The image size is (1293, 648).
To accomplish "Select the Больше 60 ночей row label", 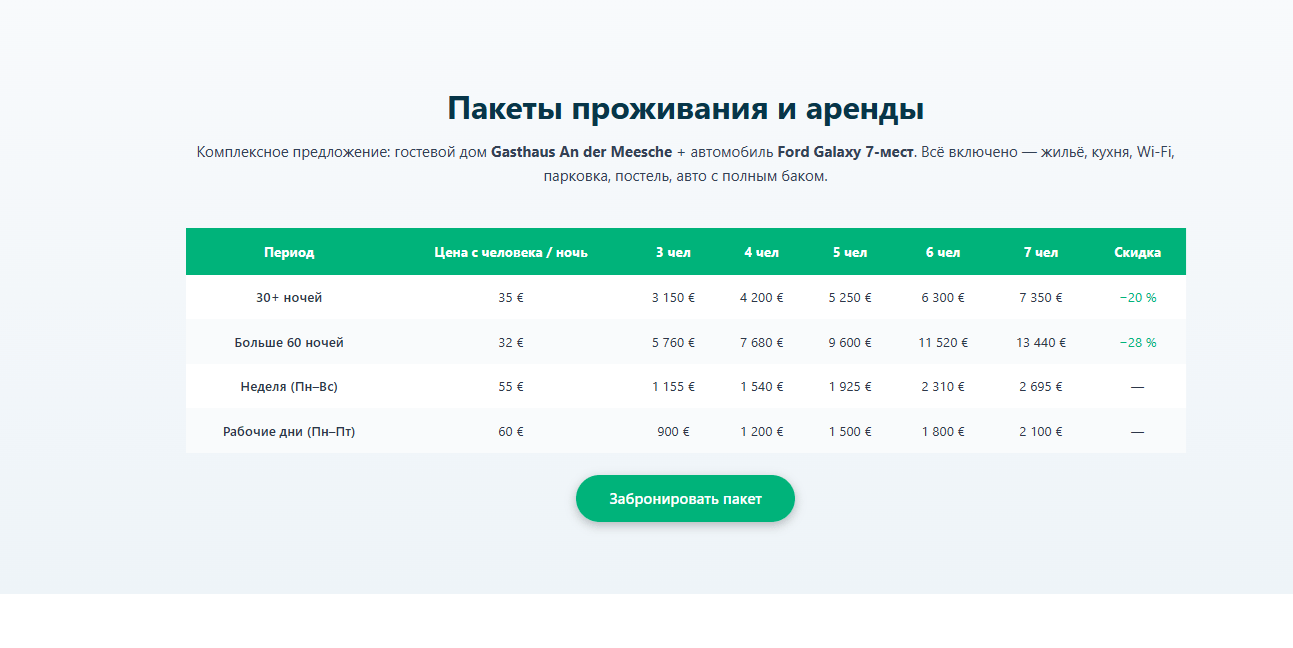I will pyautogui.click(x=289, y=342).
